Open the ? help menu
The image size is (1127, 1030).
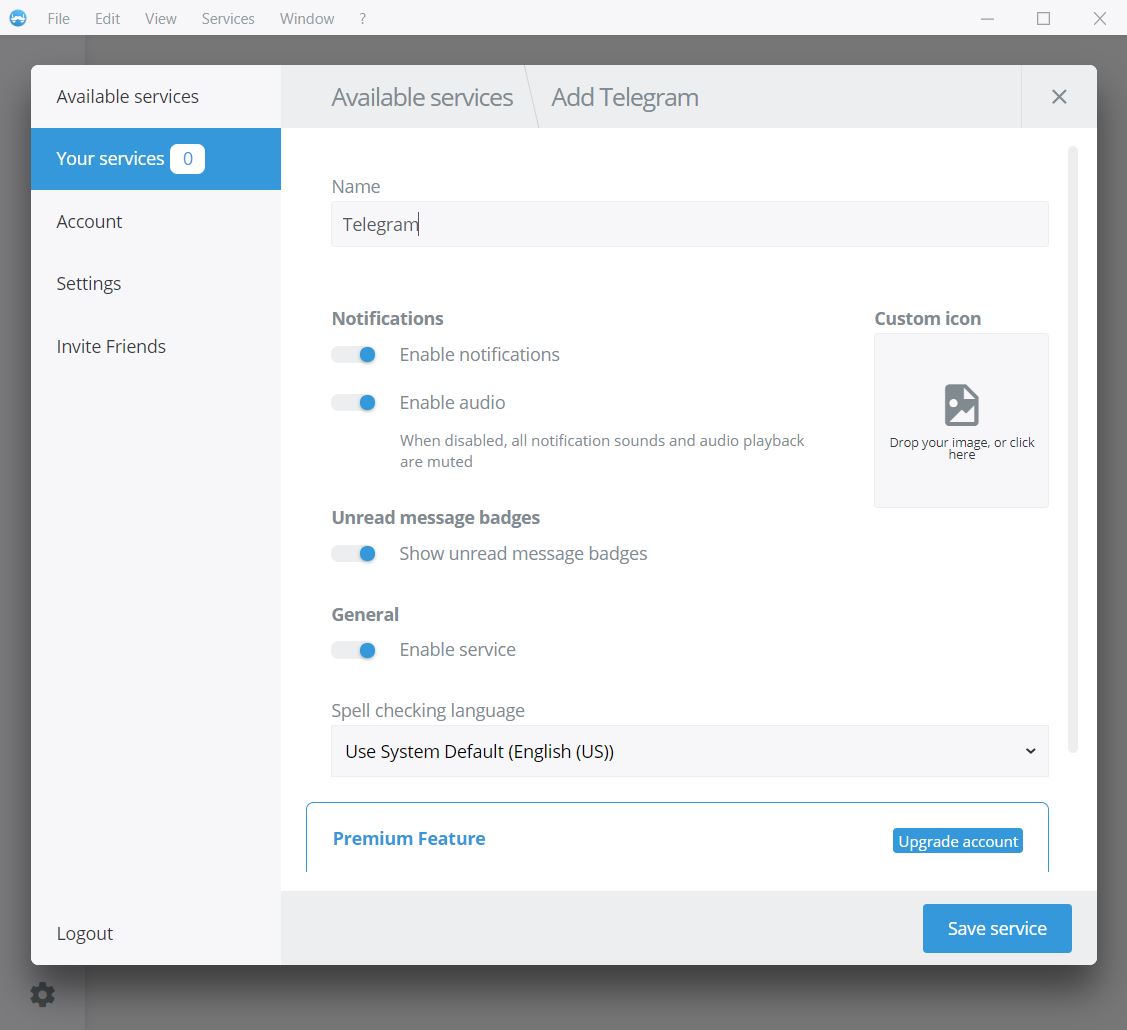(x=362, y=19)
